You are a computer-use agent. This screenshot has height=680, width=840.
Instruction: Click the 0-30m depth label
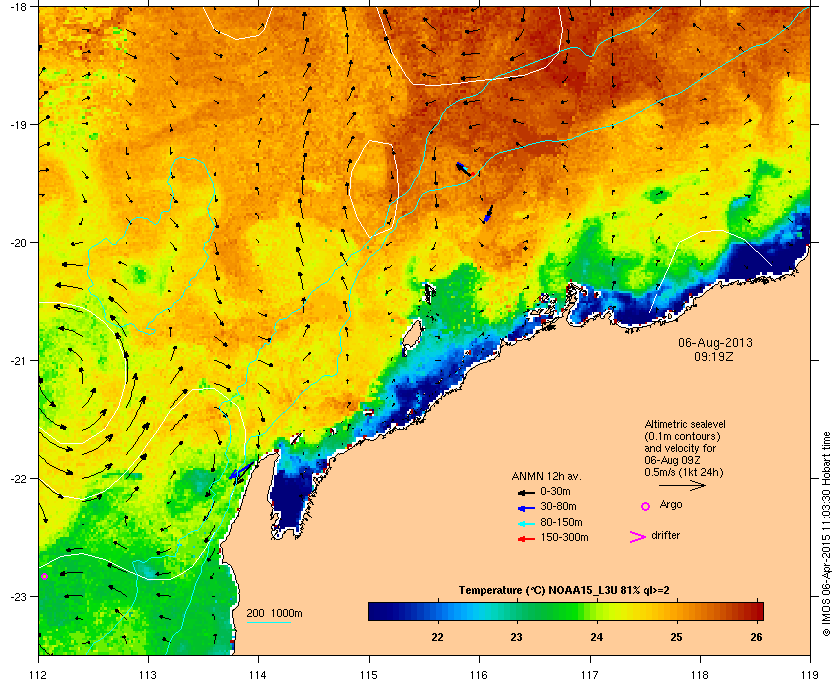[555, 491]
